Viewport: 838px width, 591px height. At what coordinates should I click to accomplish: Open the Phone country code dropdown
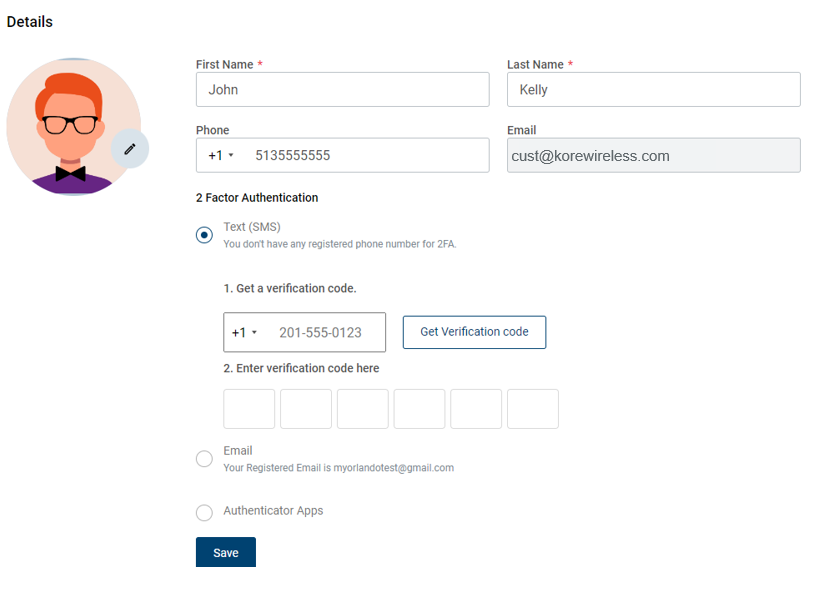[x=221, y=156]
